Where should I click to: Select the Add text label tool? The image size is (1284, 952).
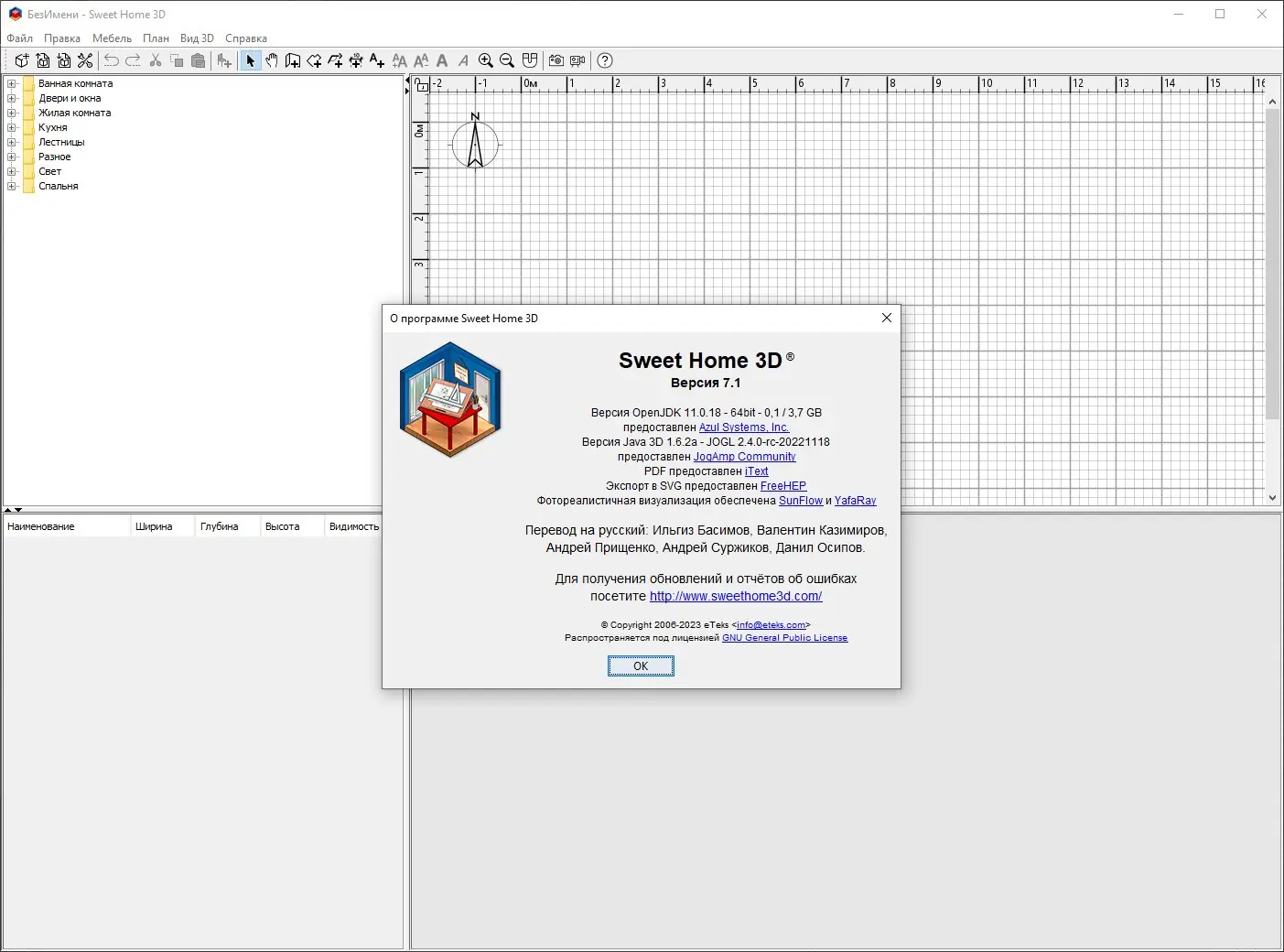(377, 60)
